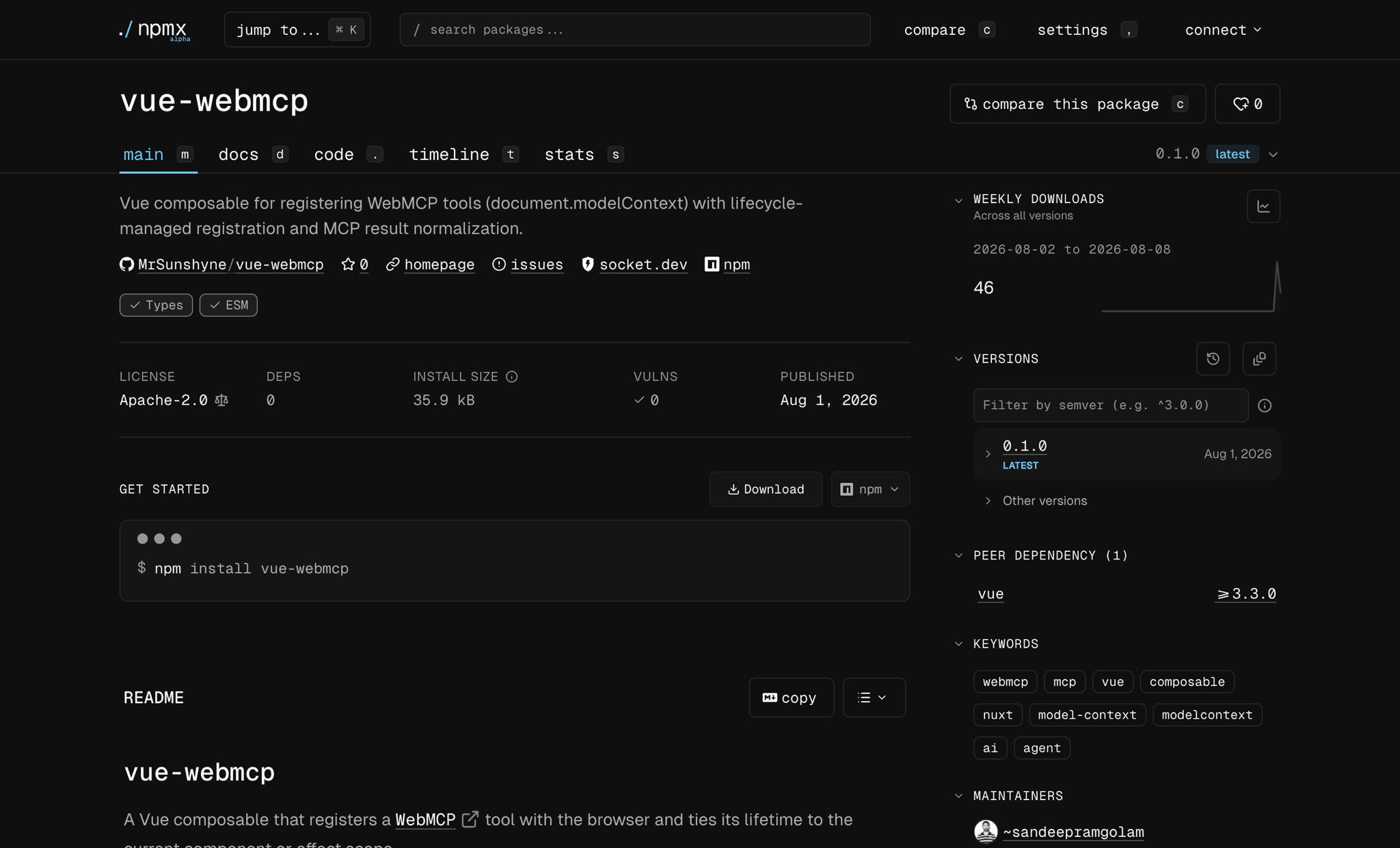This screenshot has width=1400, height=848.
Task: Open the npmx home logo
Action: (154, 29)
